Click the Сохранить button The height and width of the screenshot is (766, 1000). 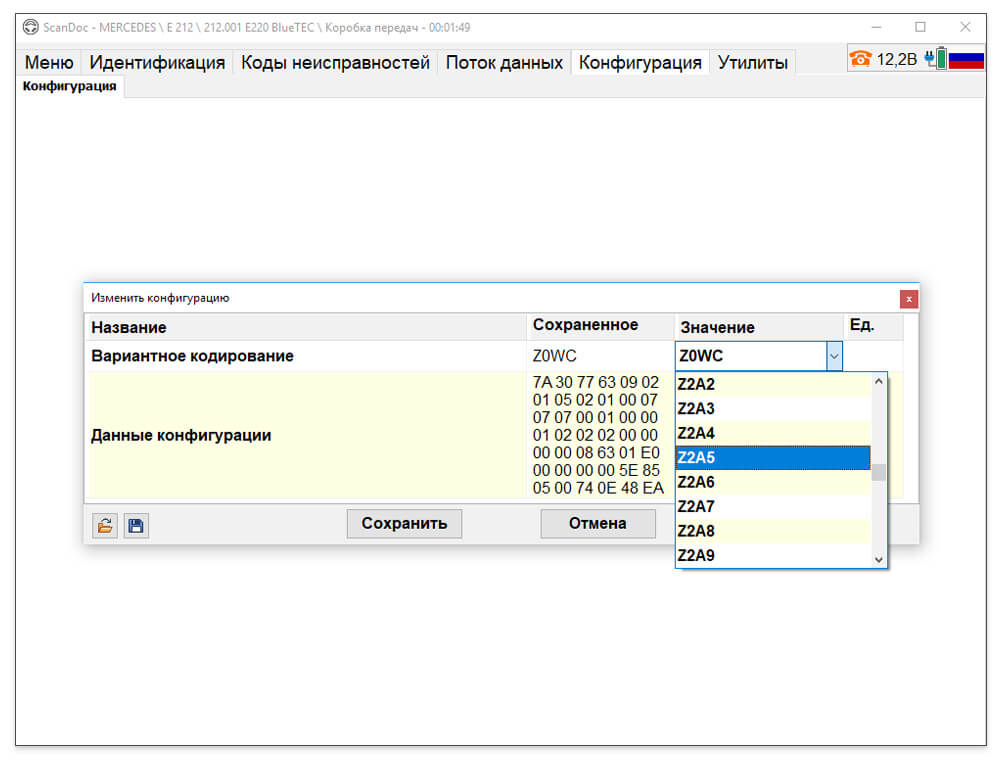click(404, 524)
